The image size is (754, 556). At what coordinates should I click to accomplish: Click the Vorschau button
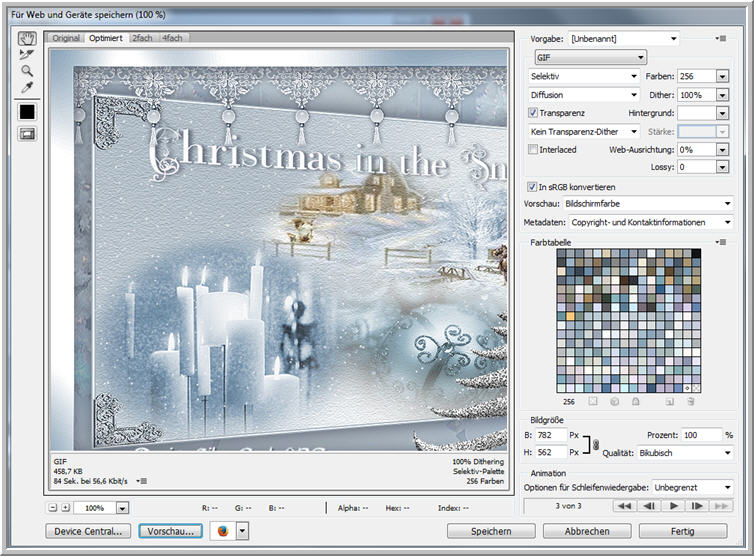pos(170,531)
